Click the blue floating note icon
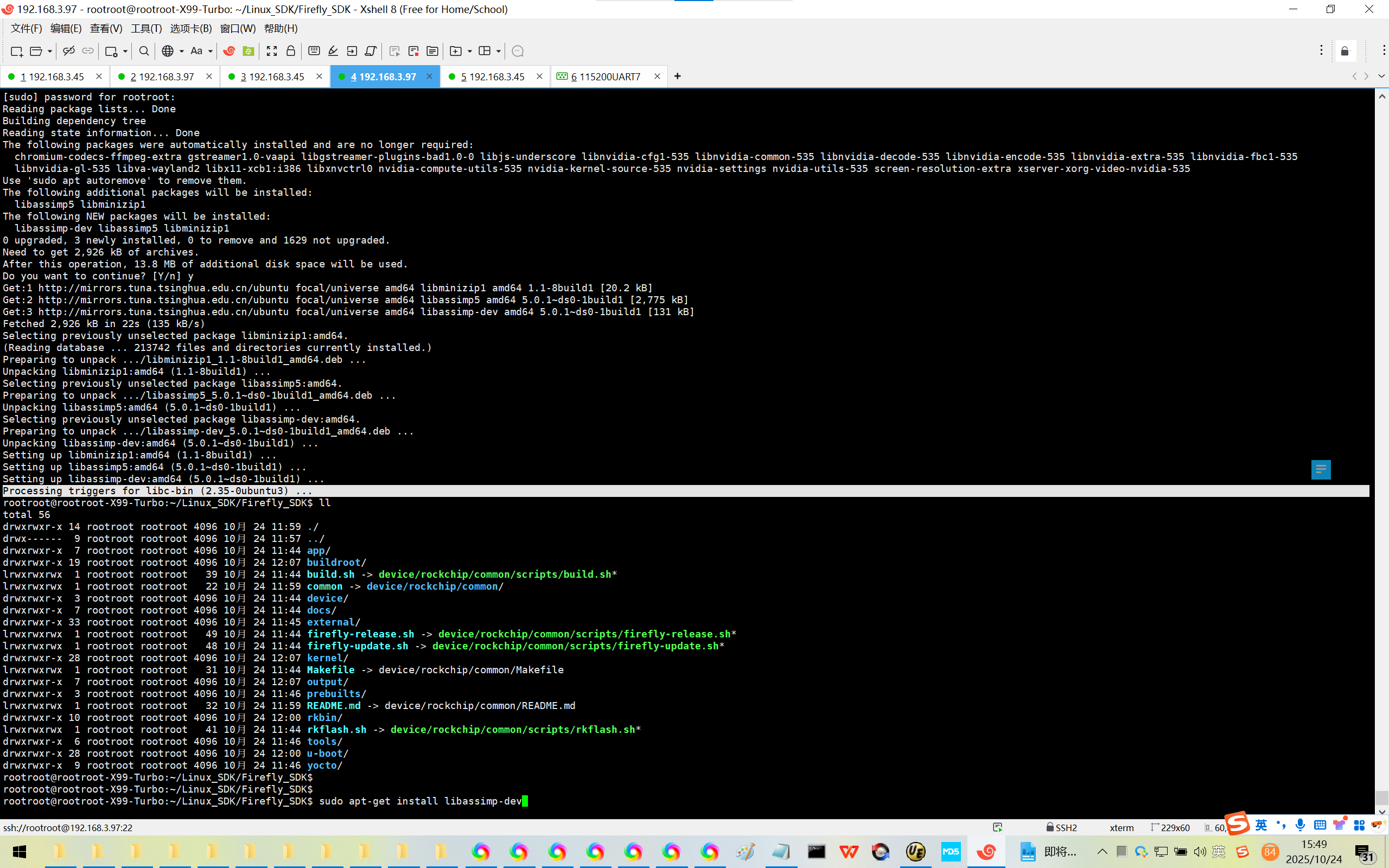This screenshot has height=868, width=1389. (x=1321, y=470)
